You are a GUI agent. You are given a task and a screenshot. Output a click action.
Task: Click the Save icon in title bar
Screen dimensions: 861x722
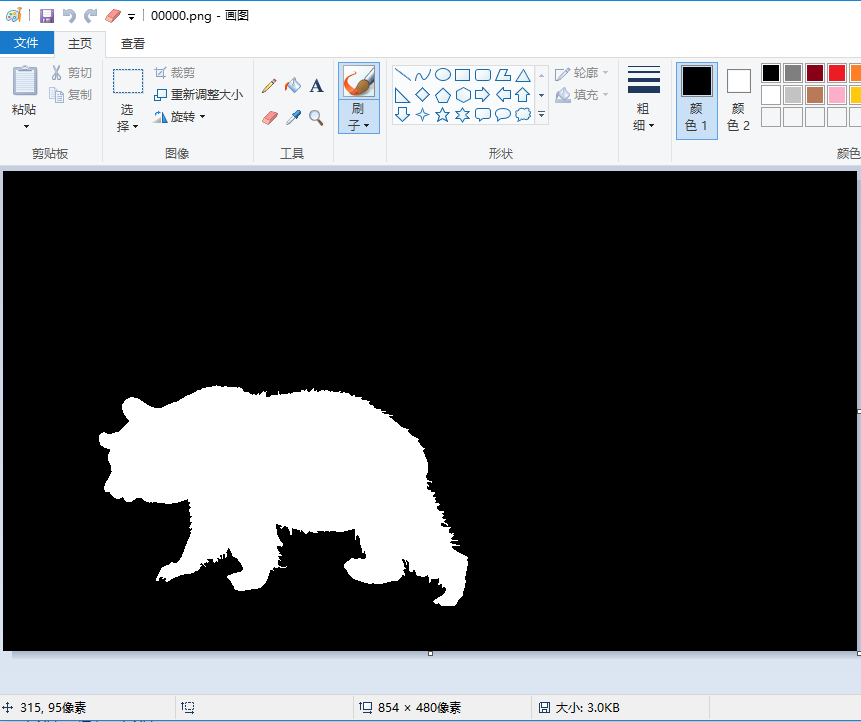coord(47,16)
